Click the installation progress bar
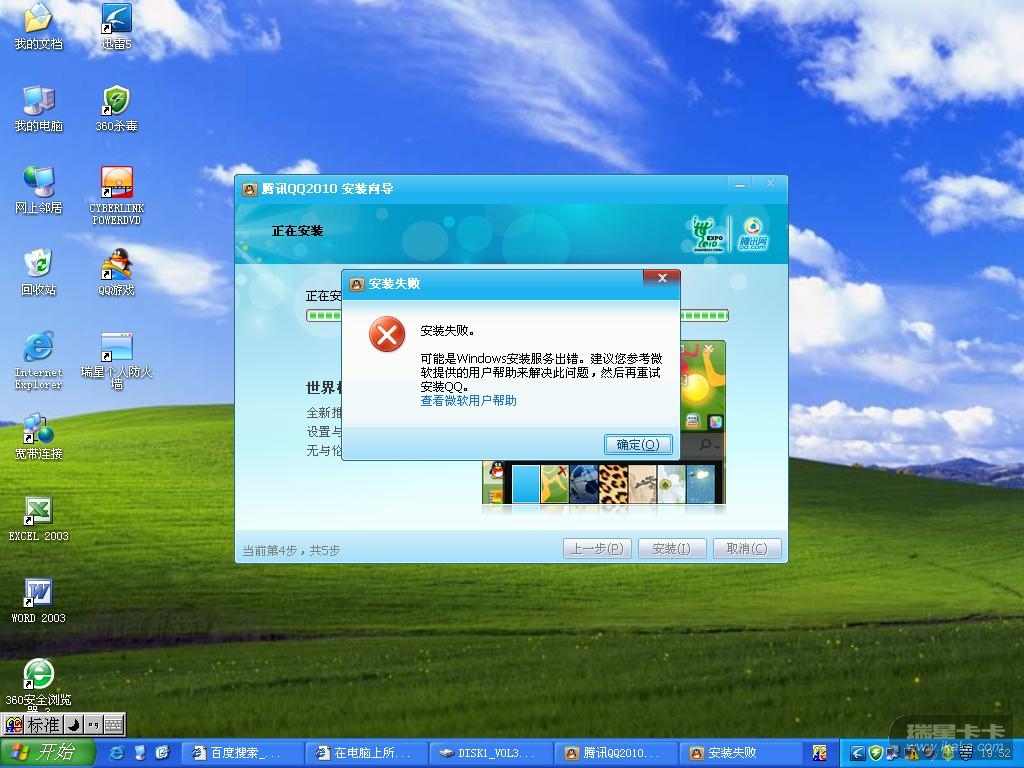 click(517, 315)
